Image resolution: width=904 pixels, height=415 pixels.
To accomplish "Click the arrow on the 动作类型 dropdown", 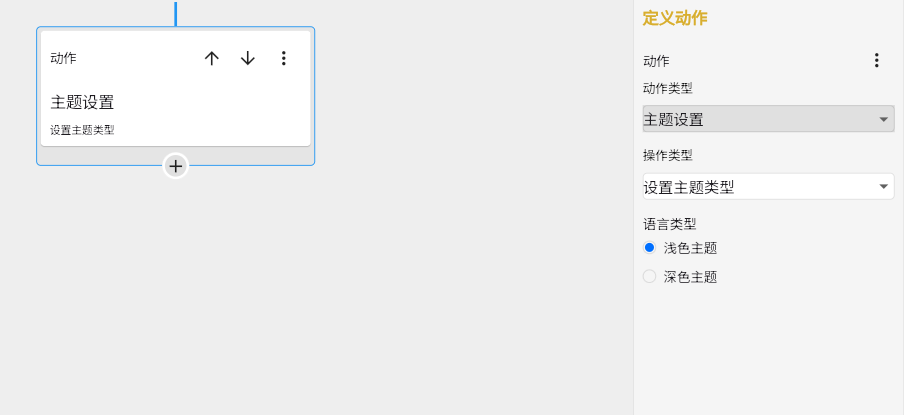I will [x=883, y=120].
